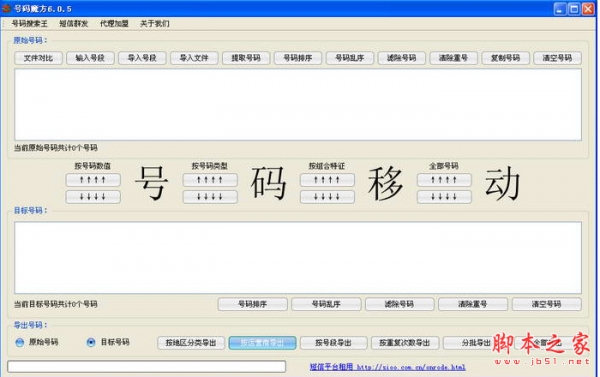Maximize the 号码魔方 window

pyautogui.click(x=574, y=9)
